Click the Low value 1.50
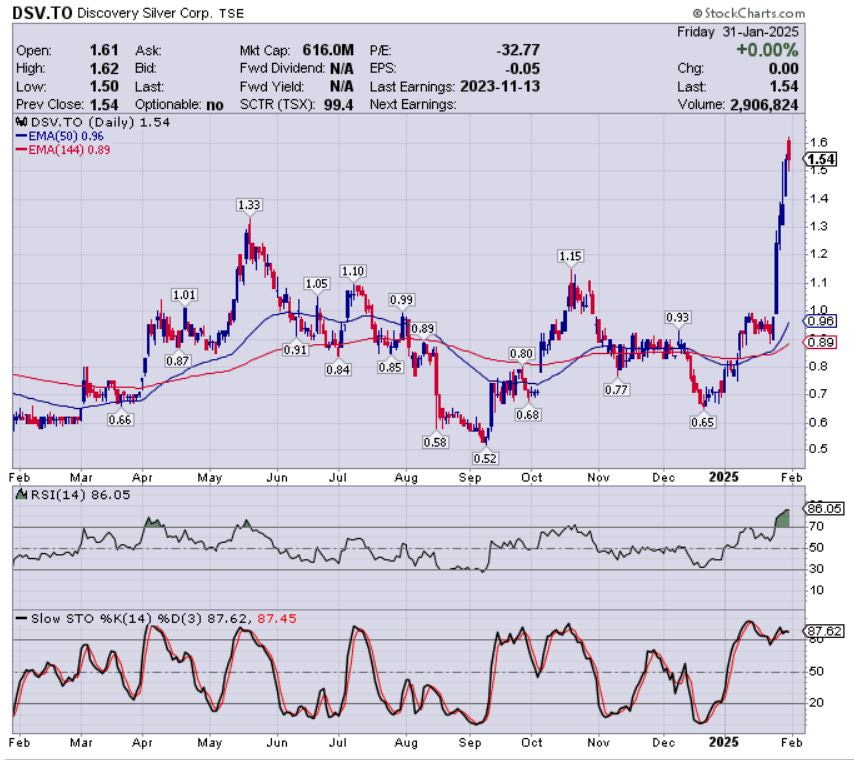854x760 pixels. (104, 87)
